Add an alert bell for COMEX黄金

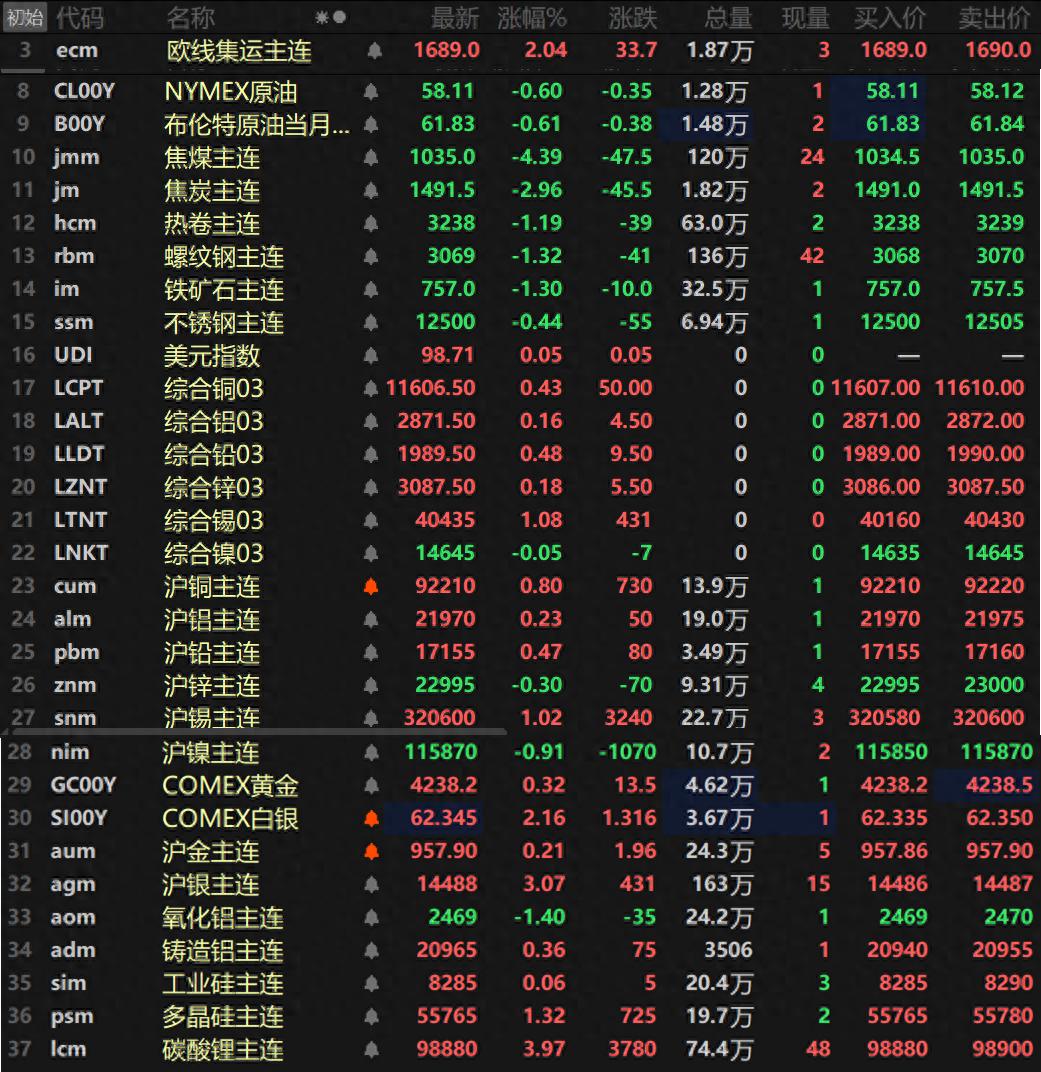tap(371, 785)
